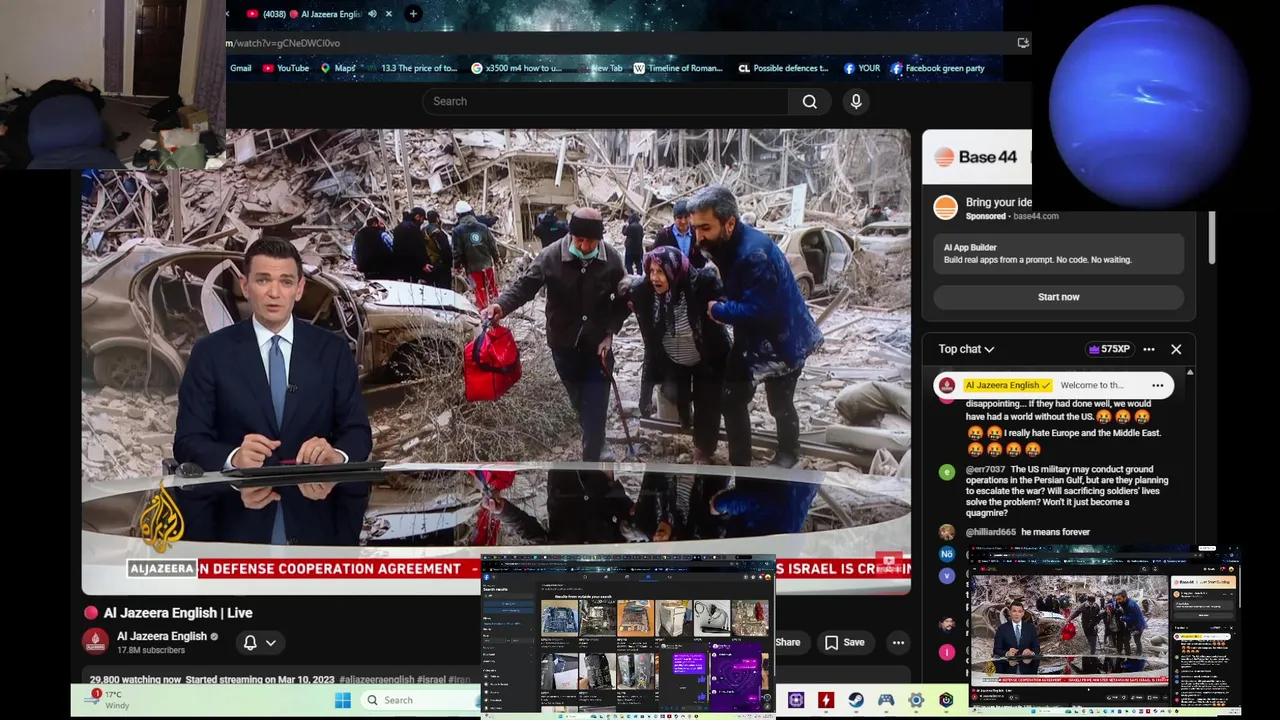This screenshot has height=720, width=1280.
Task: Save the video to playlist
Action: 844,642
